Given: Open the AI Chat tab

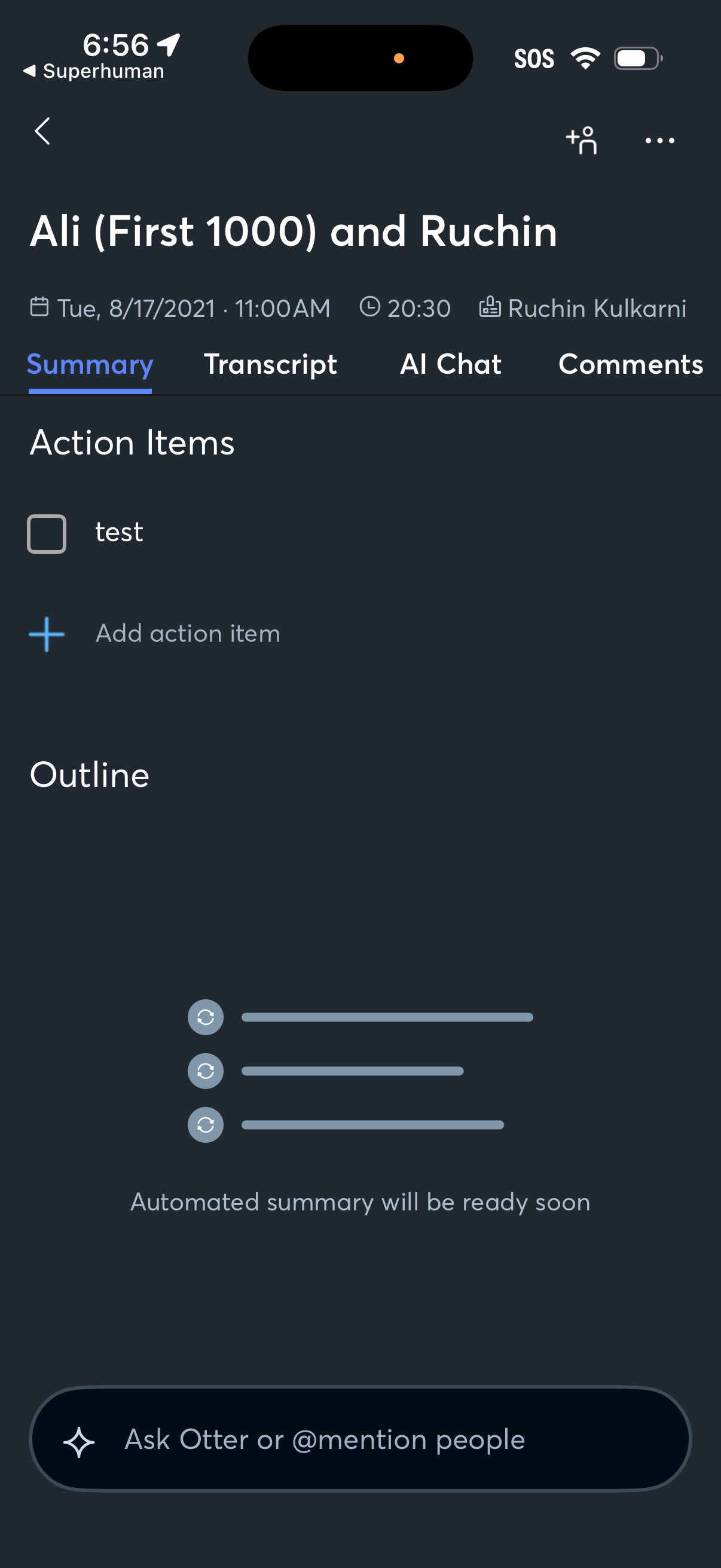Looking at the screenshot, I should tap(450, 365).
